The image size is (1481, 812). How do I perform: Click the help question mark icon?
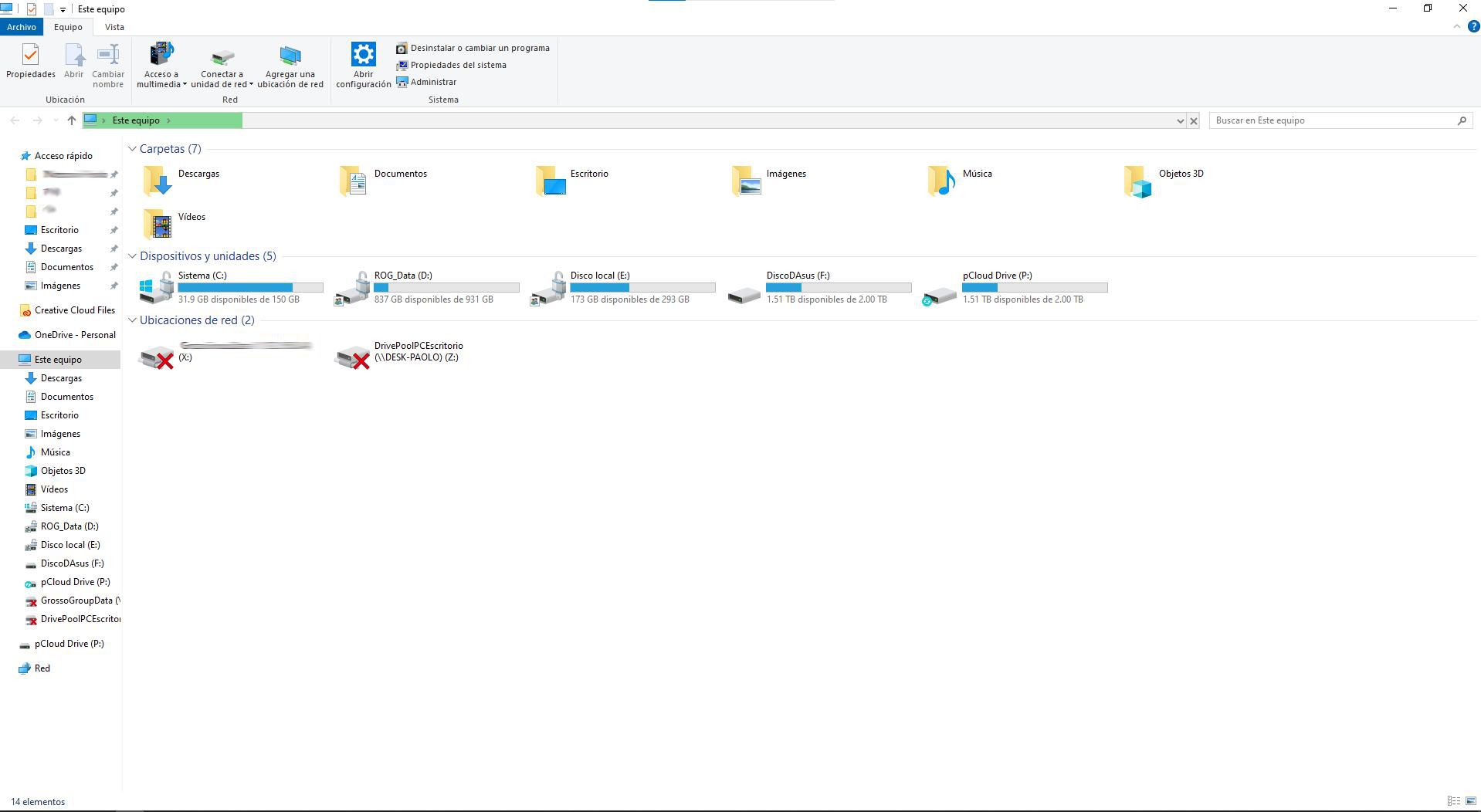[x=1473, y=26]
